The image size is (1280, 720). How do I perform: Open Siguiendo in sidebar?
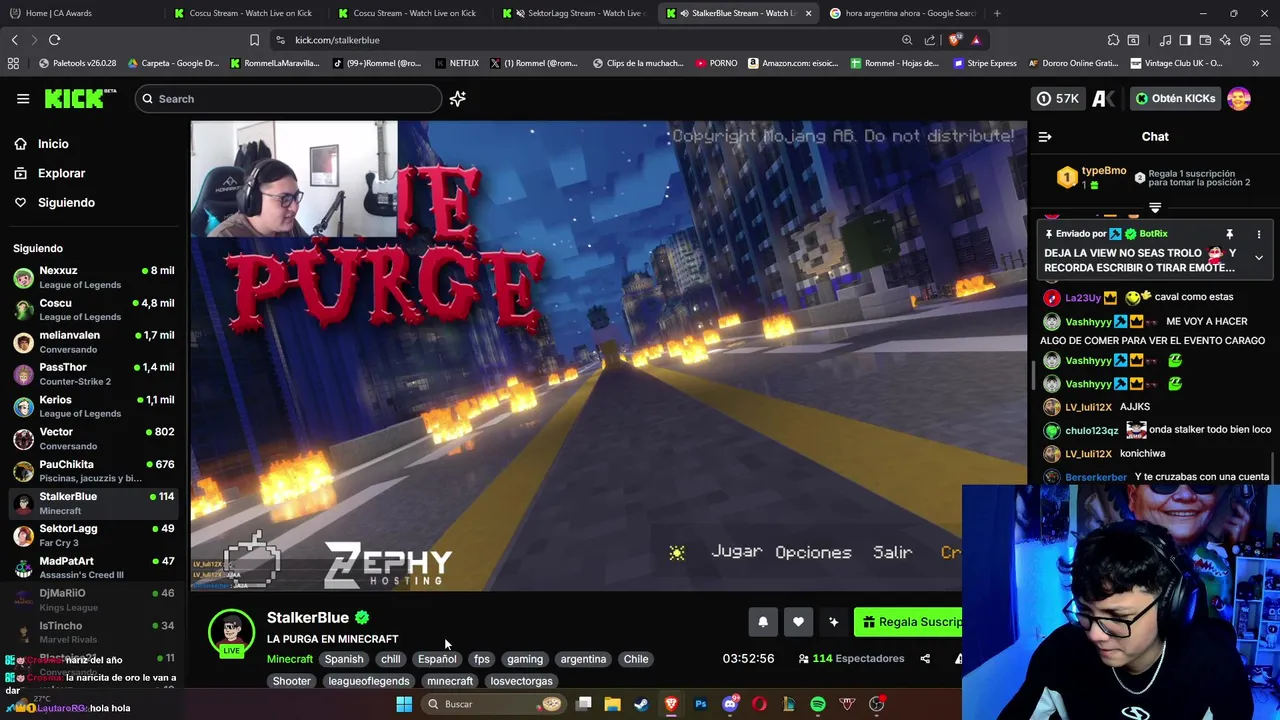66,202
